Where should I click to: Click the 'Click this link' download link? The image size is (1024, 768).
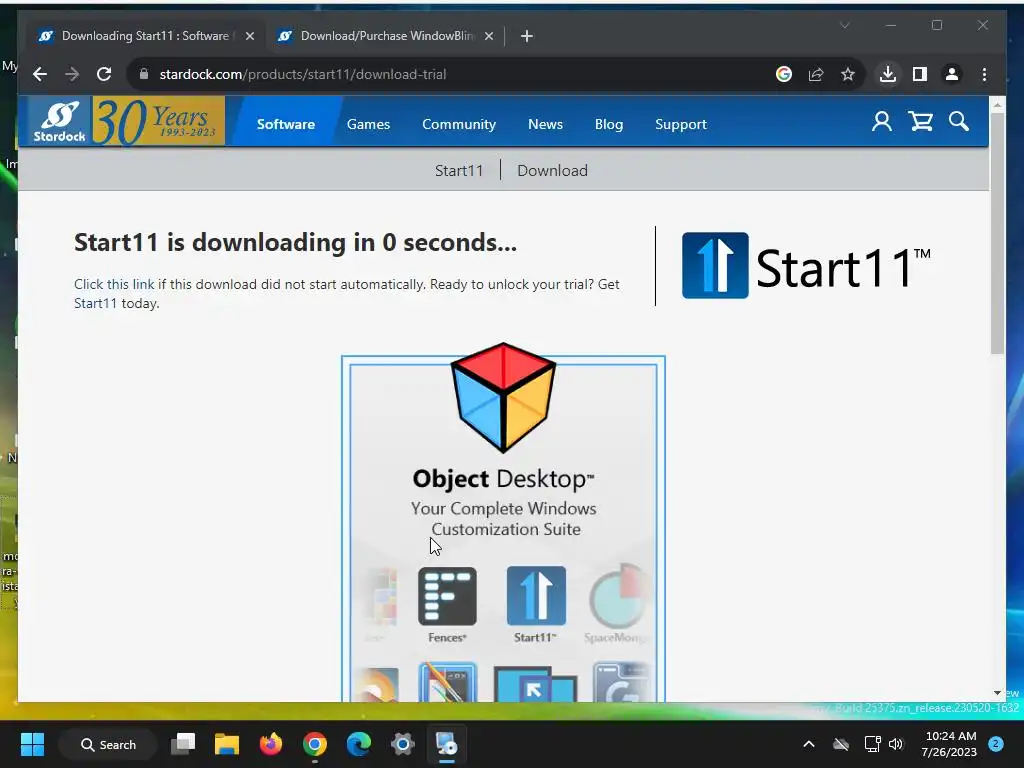click(x=114, y=284)
